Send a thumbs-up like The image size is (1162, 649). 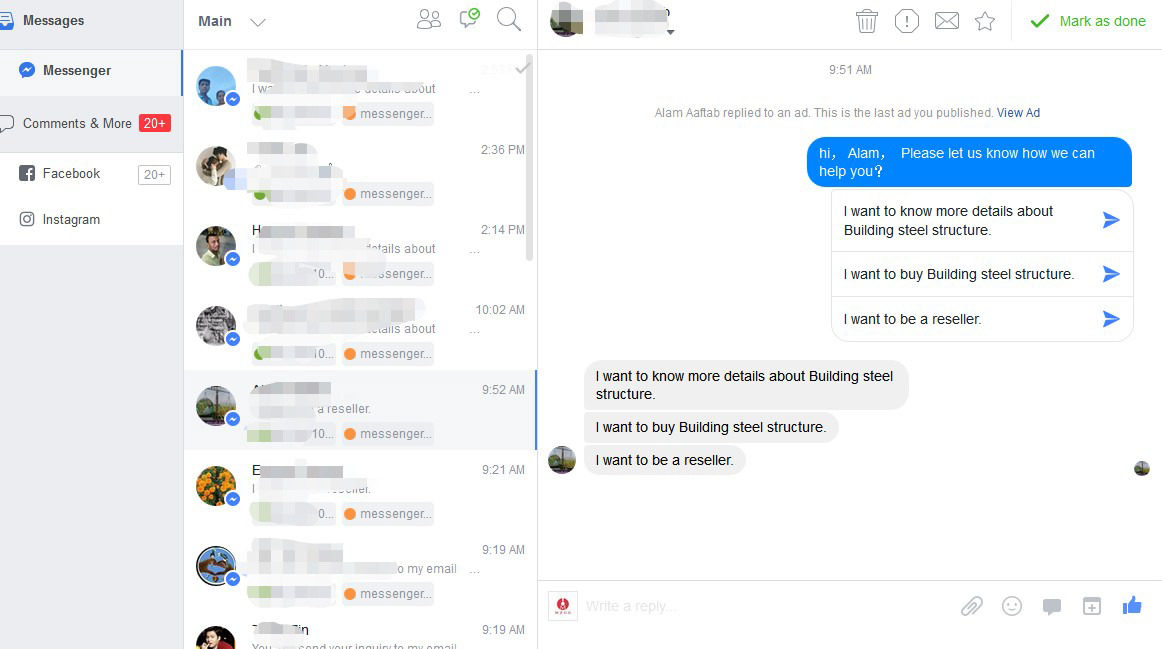pyautogui.click(x=1132, y=605)
